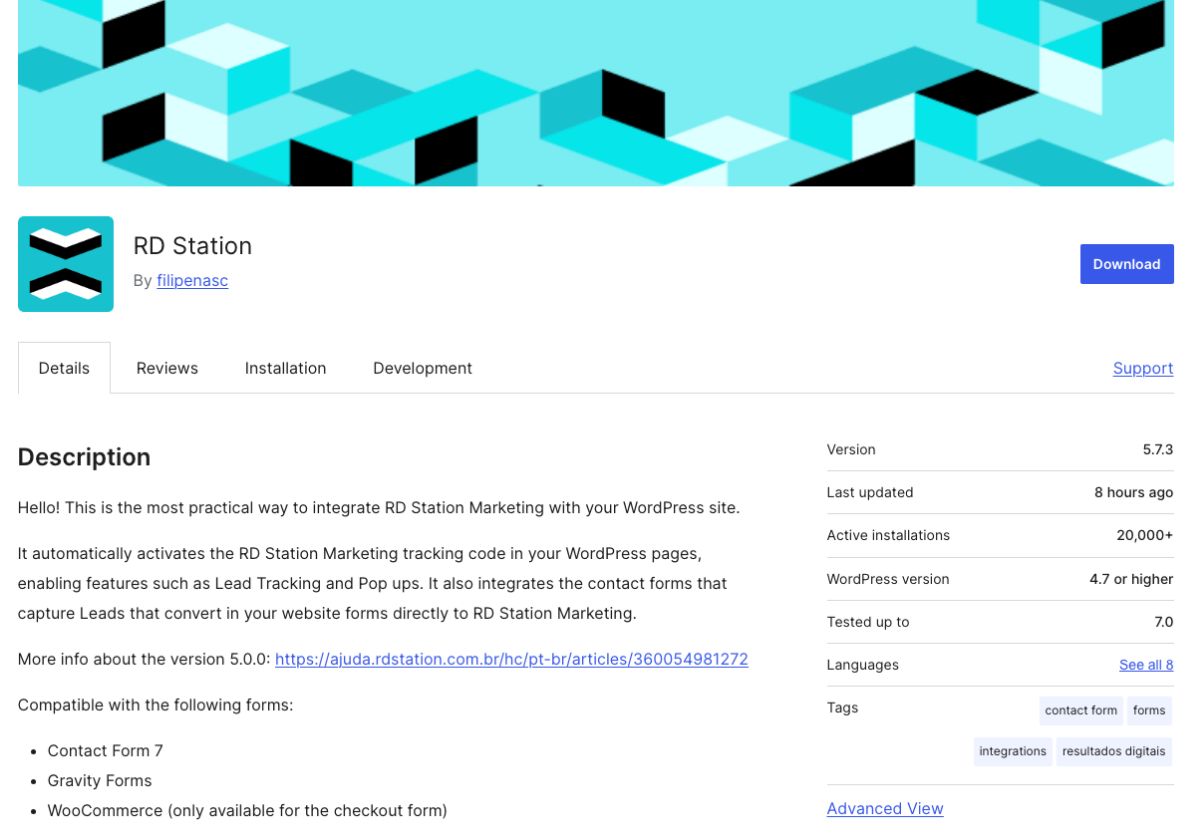Select the contact form tag
The height and width of the screenshot is (835, 1200).
(1081, 710)
